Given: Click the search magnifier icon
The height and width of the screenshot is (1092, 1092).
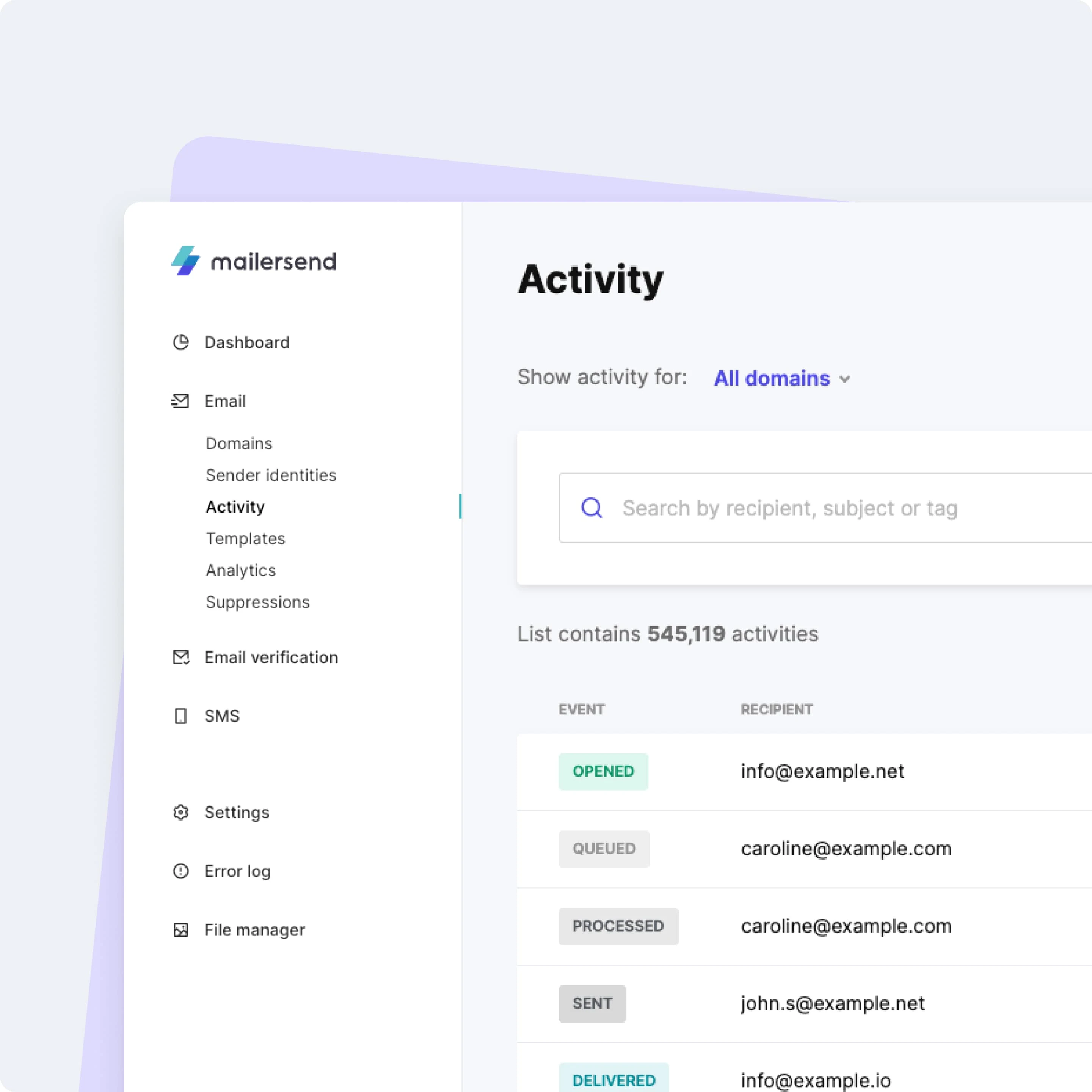Looking at the screenshot, I should click(x=592, y=508).
